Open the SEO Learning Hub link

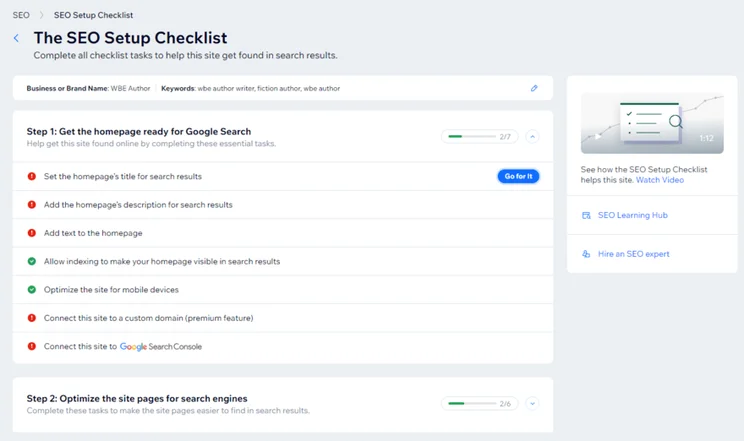point(632,215)
